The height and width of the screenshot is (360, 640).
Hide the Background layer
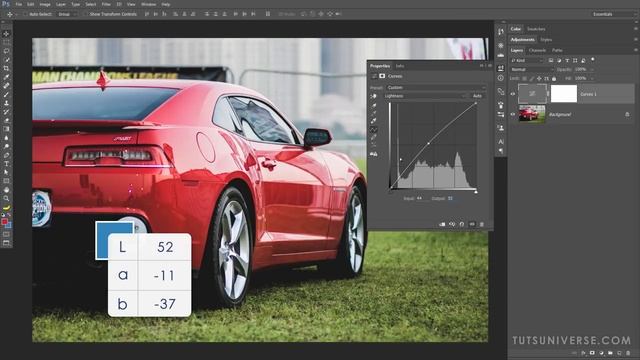(x=513, y=114)
